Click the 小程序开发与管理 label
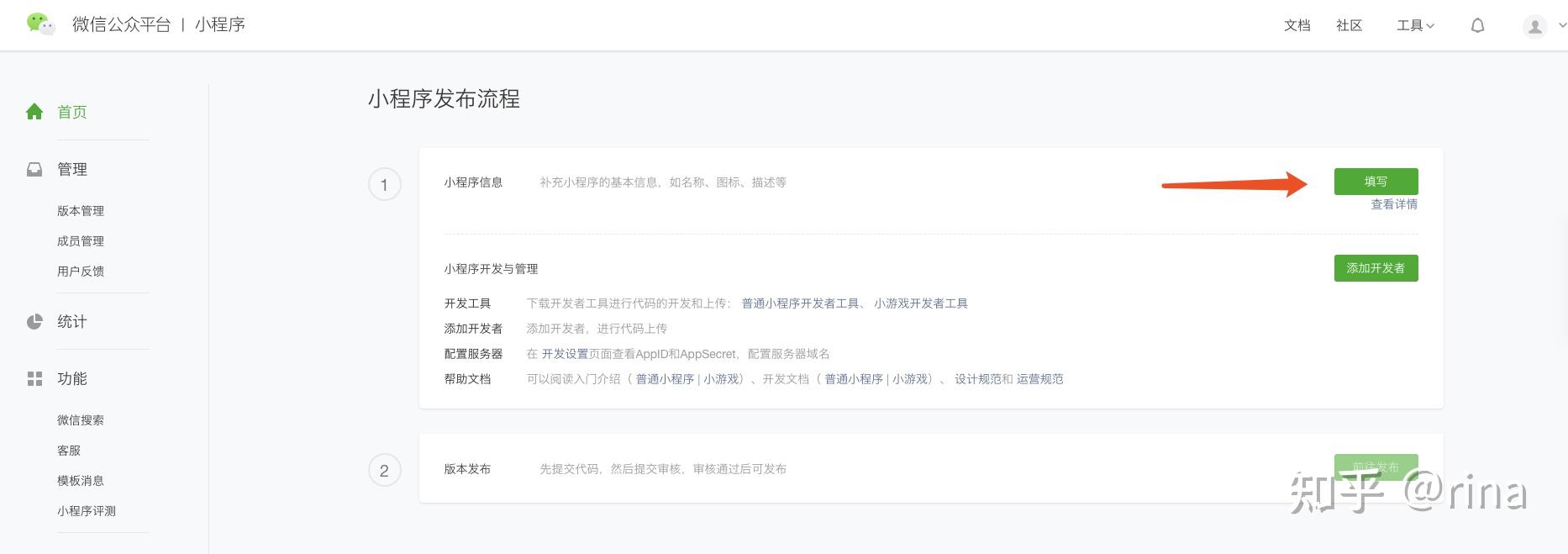 pos(491,269)
